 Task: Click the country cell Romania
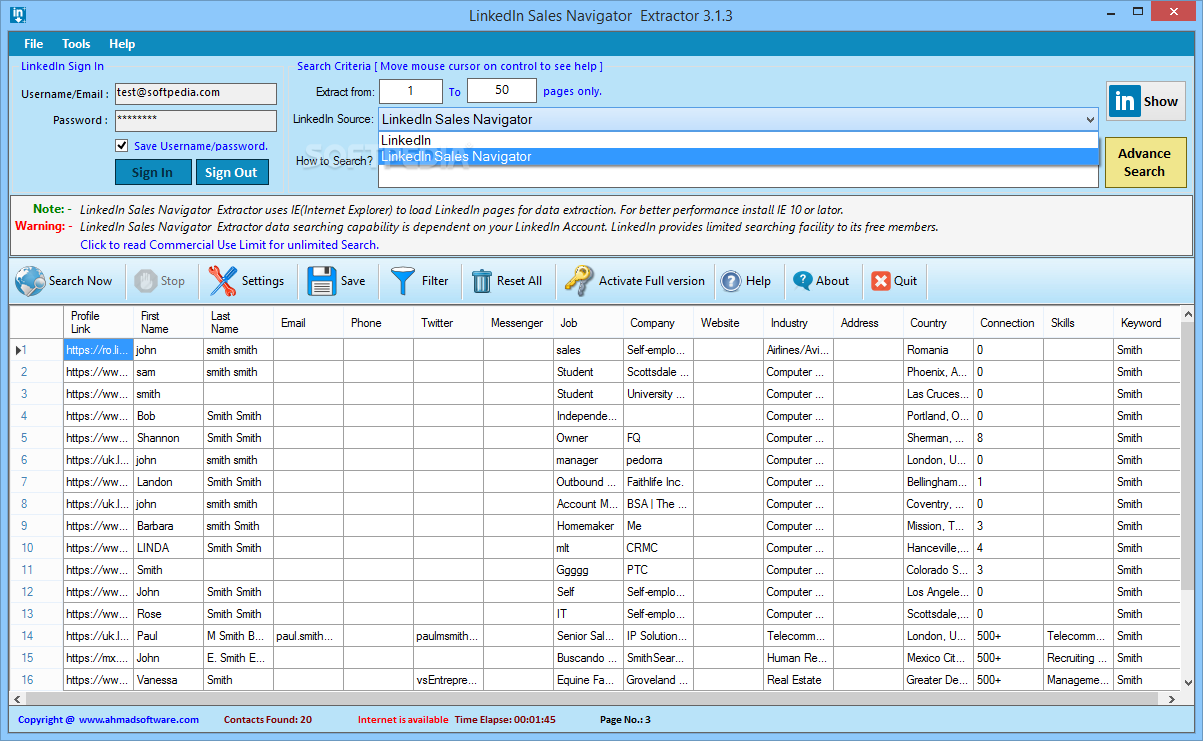(938, 350)
